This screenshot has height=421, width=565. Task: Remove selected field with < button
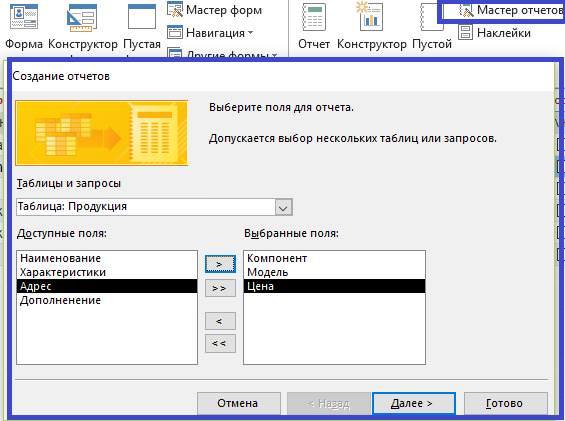(x=220, y=321)
